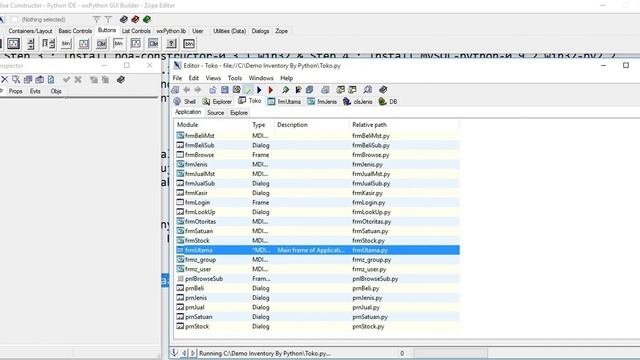Screen dimensions: 640x360
Task: Toggle the '(Nothing selected)' checkbox in palette
Action: tap(15, 19)
